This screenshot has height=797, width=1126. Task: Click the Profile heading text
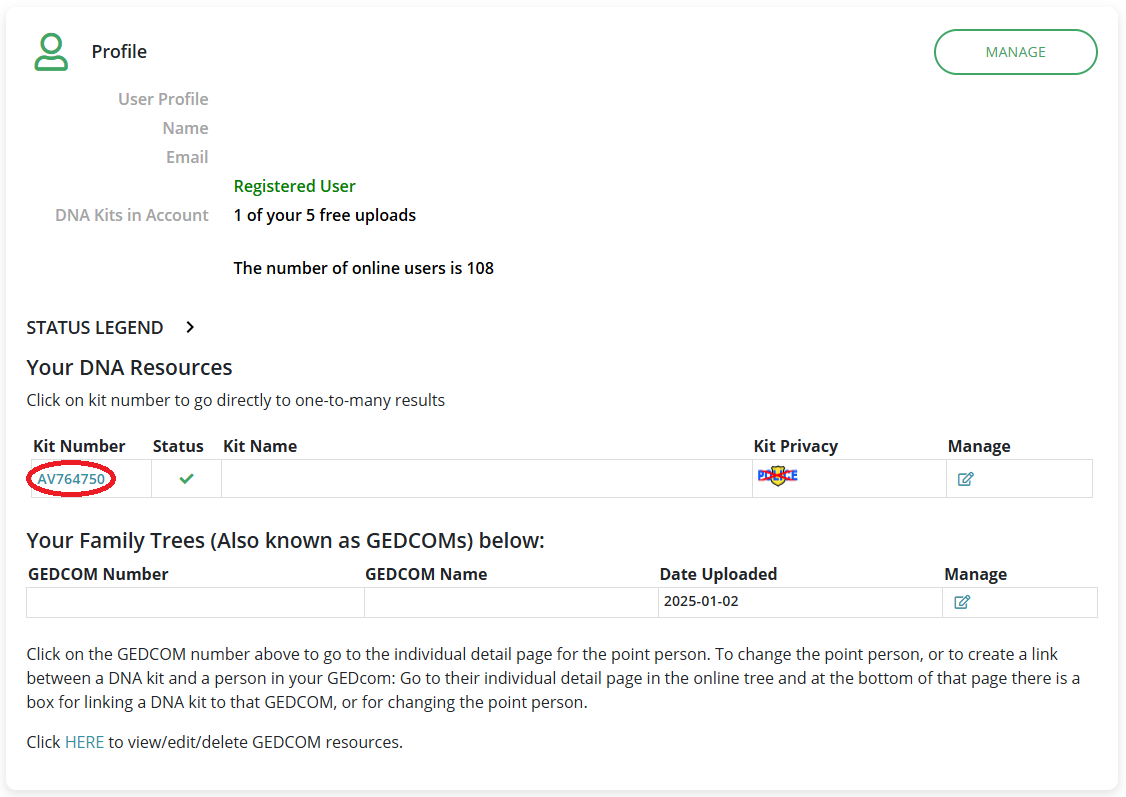(119, 52)
